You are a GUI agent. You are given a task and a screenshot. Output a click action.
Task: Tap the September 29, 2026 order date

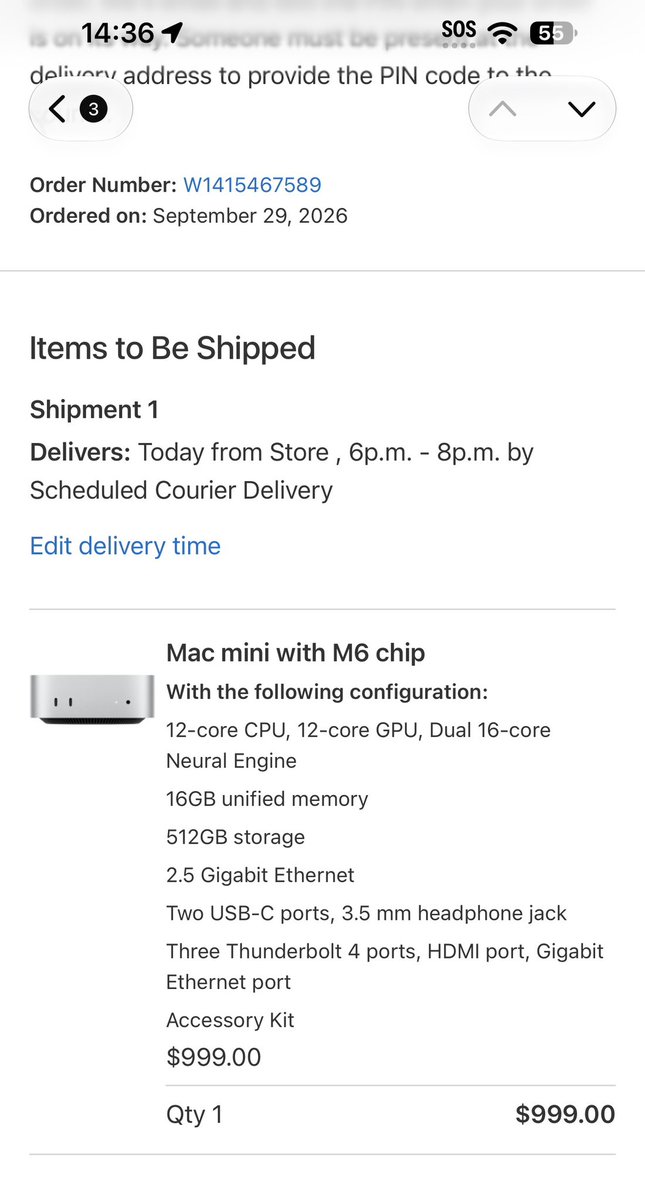point(250,216)
